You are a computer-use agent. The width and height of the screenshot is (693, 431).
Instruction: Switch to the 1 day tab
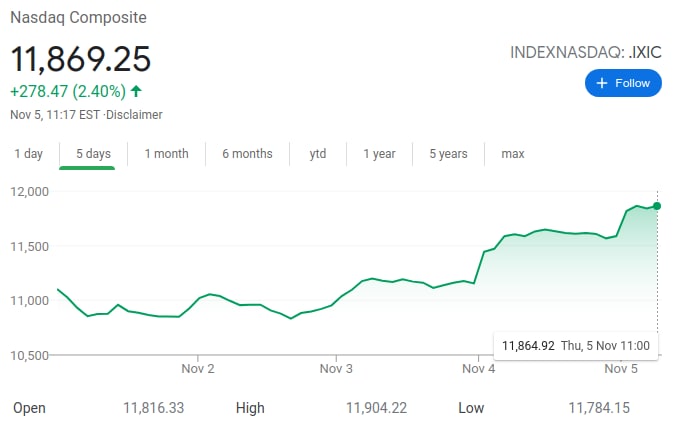pyautogui.click(x=28, y=154)
